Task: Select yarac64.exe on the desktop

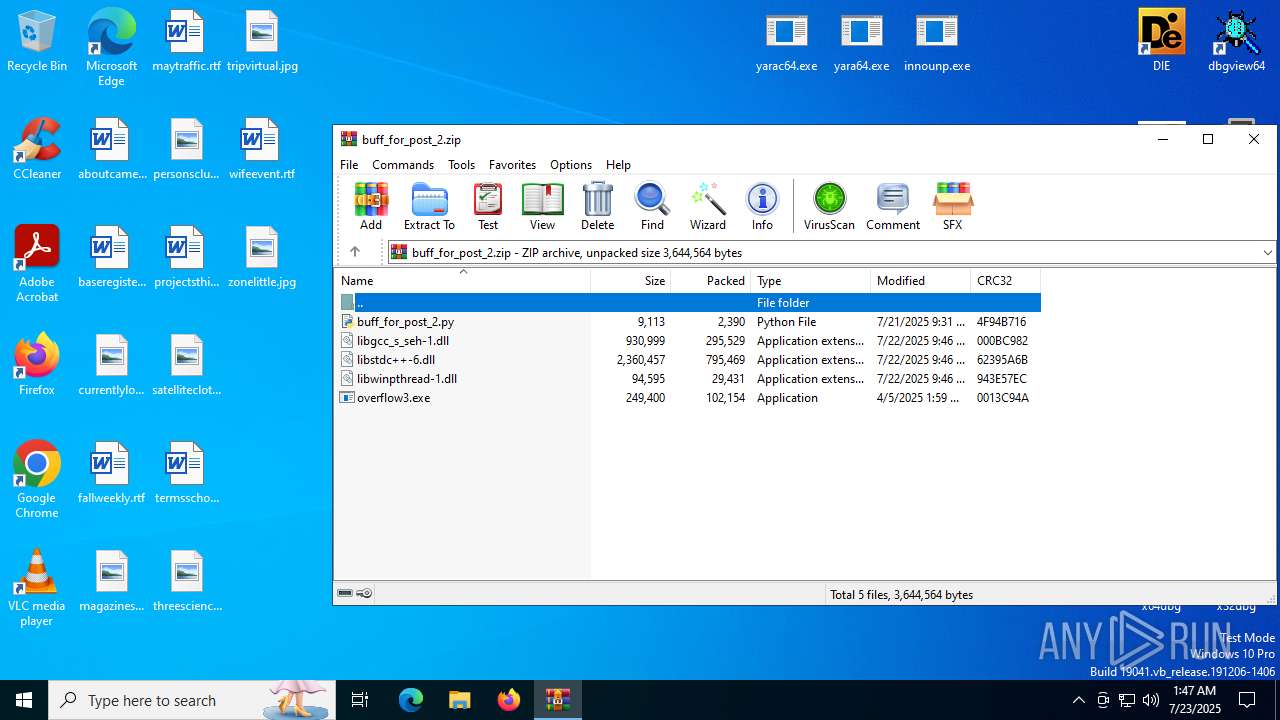Action: click(786, 42)
